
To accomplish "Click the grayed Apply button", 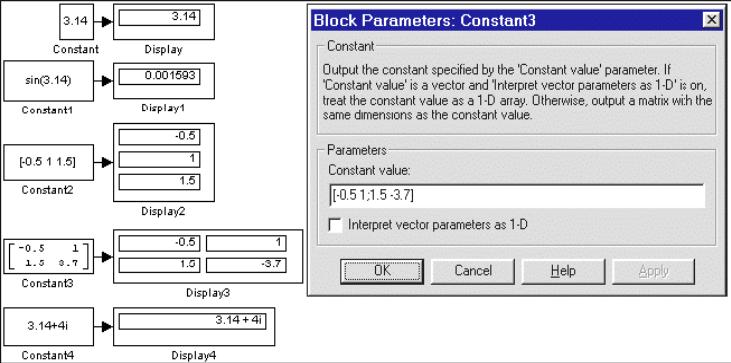I will [654, 271].
